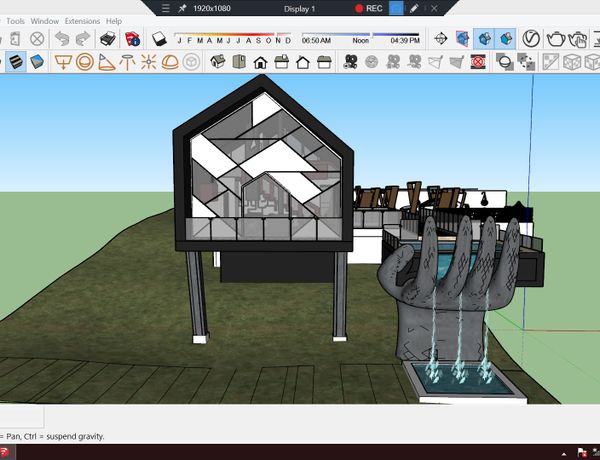Viewport: 600px width, 460px height.
Task: Toggle the shadows display button
Action: click(160, 39)
